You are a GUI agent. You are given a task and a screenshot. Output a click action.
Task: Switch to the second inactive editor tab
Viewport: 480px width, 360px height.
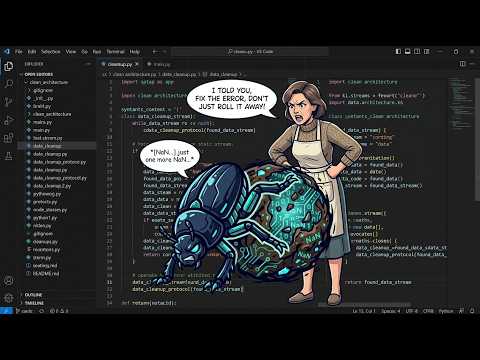tap(159, 64)
